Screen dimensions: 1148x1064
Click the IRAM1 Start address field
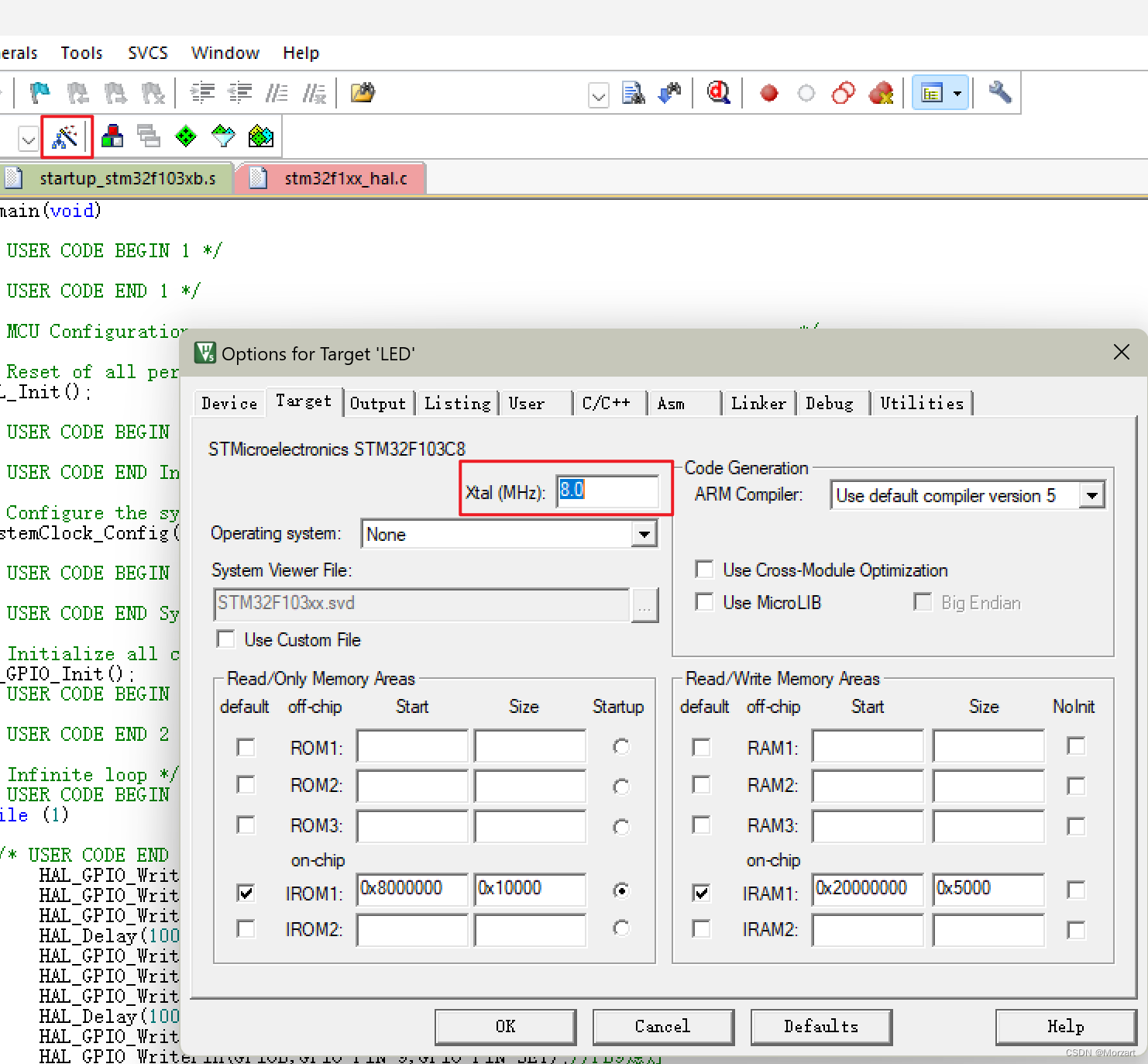point(868,889)
